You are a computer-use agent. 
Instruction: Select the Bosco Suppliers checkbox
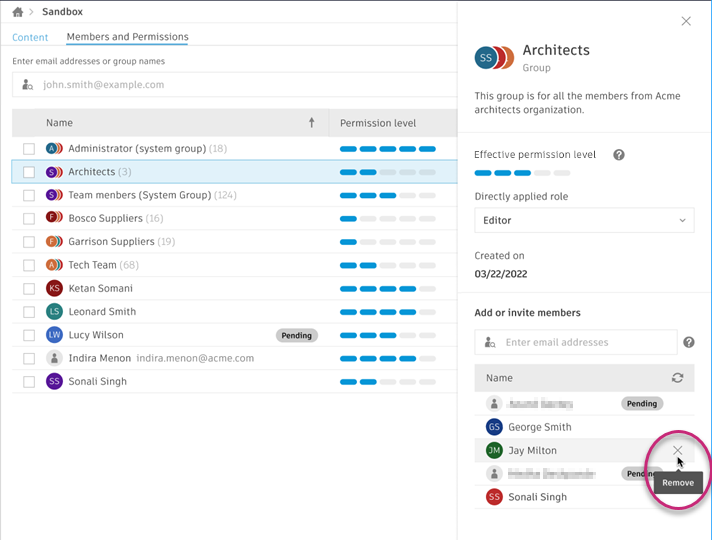point(29,218)
